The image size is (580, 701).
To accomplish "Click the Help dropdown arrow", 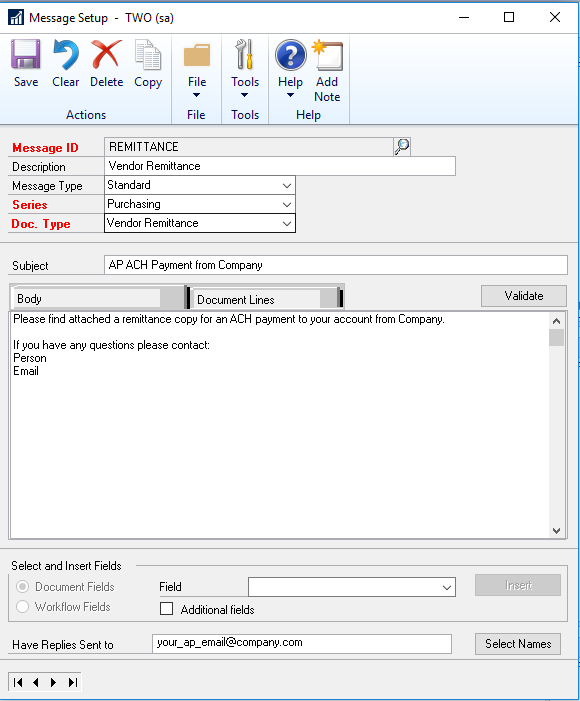I will [290, 95].
